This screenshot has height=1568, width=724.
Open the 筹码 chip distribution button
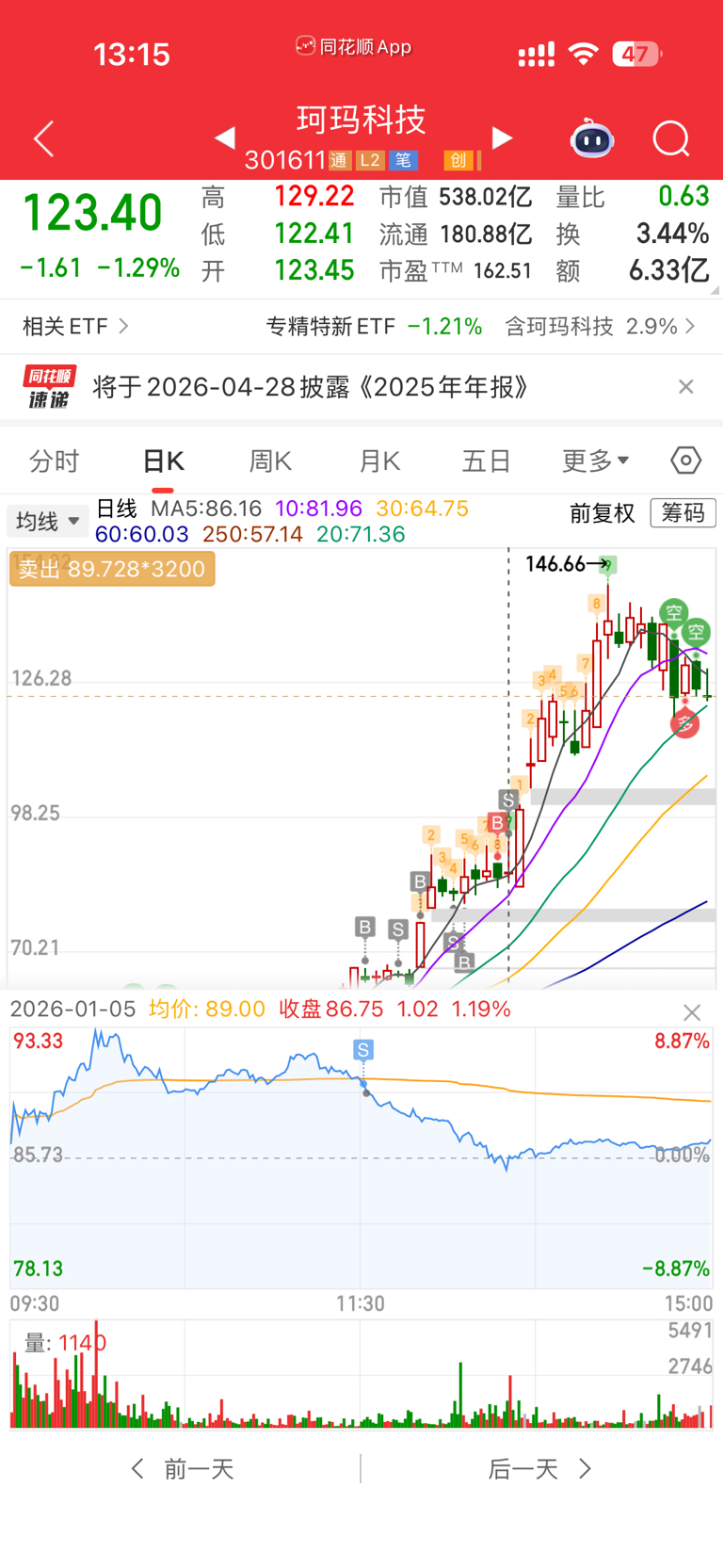point(684,513)
